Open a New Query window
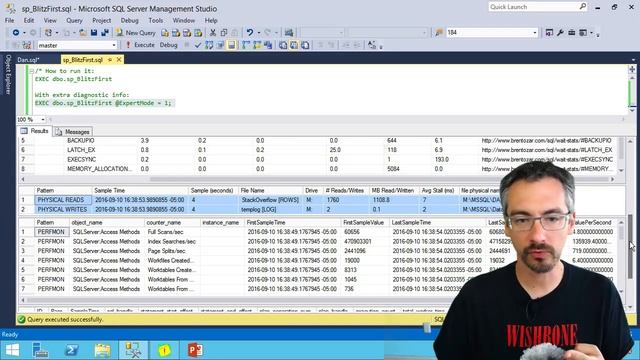This screenshot has height=360, width=640. (136, 33)
